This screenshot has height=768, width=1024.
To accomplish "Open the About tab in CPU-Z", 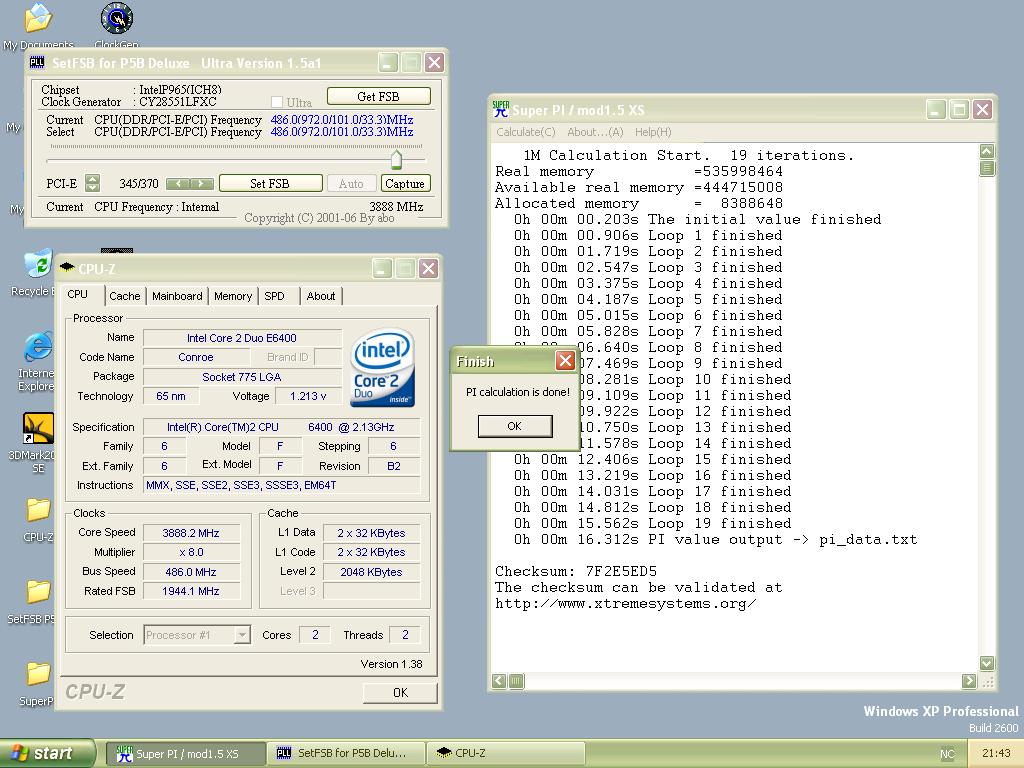I will tap(321, 296).
